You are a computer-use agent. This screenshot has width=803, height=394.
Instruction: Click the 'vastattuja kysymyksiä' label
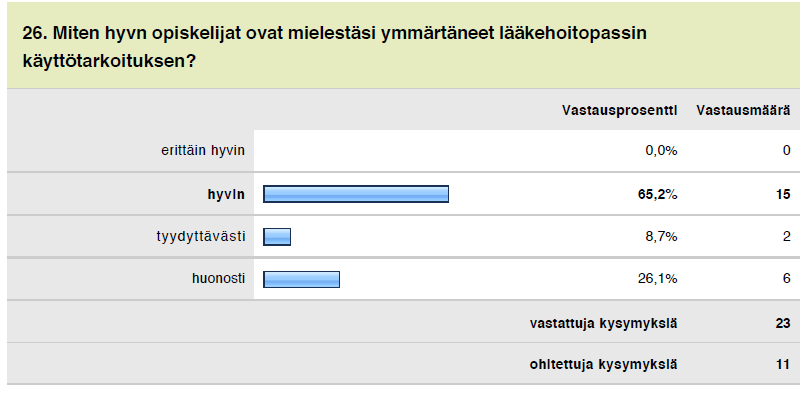603,323
